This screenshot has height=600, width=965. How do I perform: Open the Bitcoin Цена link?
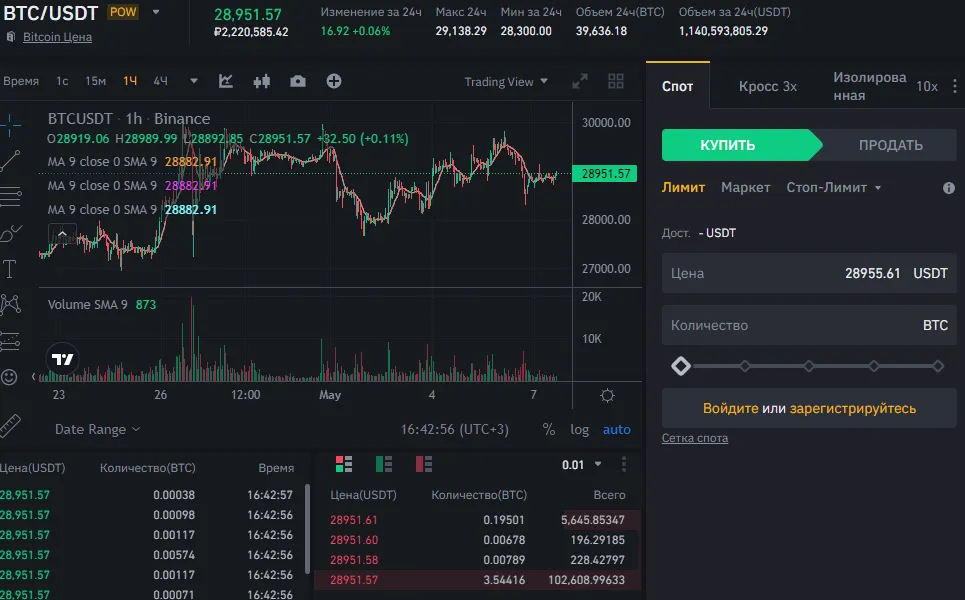57,37
